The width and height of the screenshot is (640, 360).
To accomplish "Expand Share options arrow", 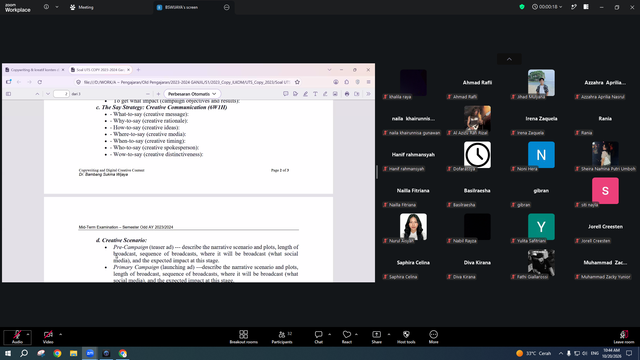I will [x=389, y=334].
